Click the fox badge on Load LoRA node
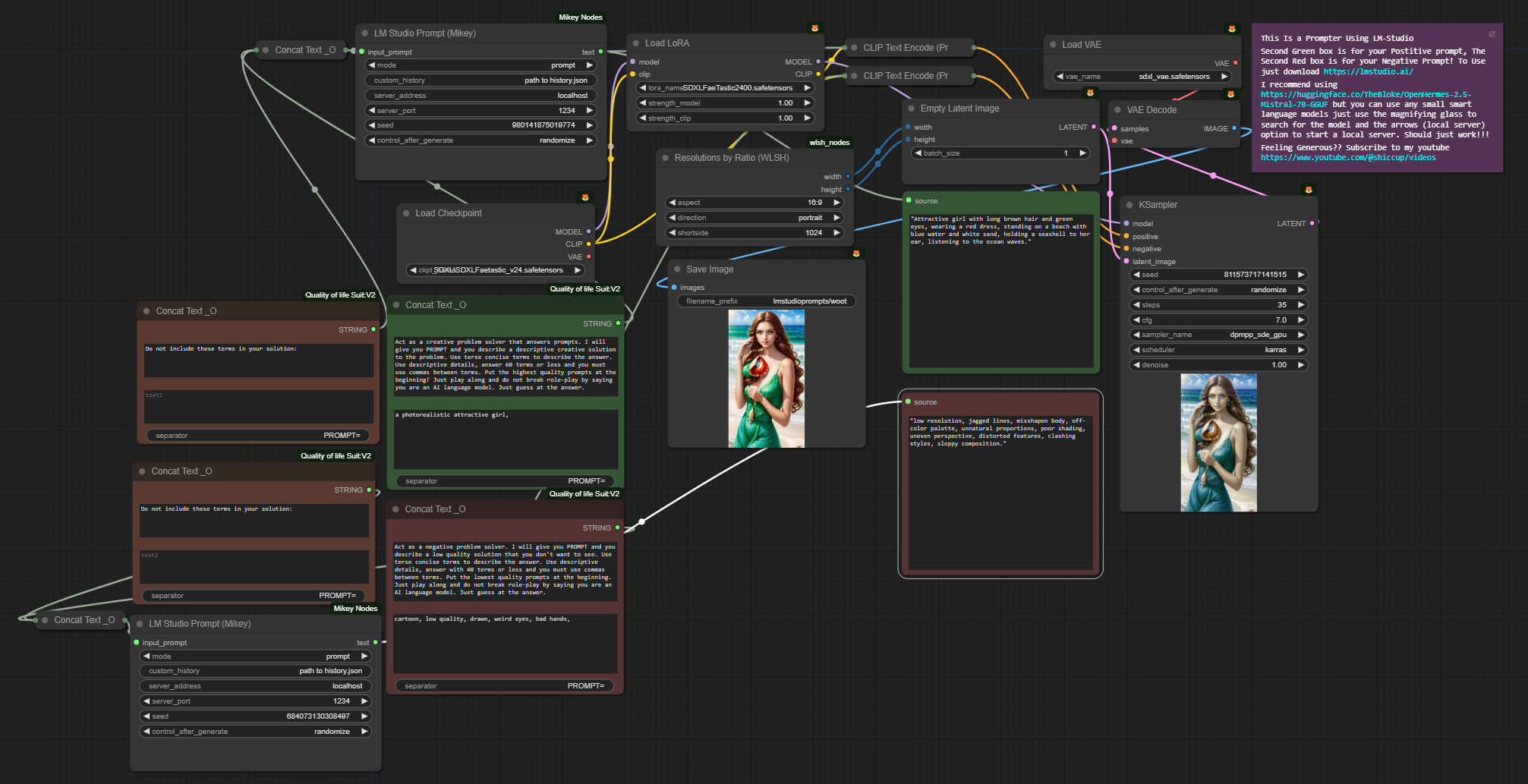The image size is (1528, 784). click(x=814, y=28)
